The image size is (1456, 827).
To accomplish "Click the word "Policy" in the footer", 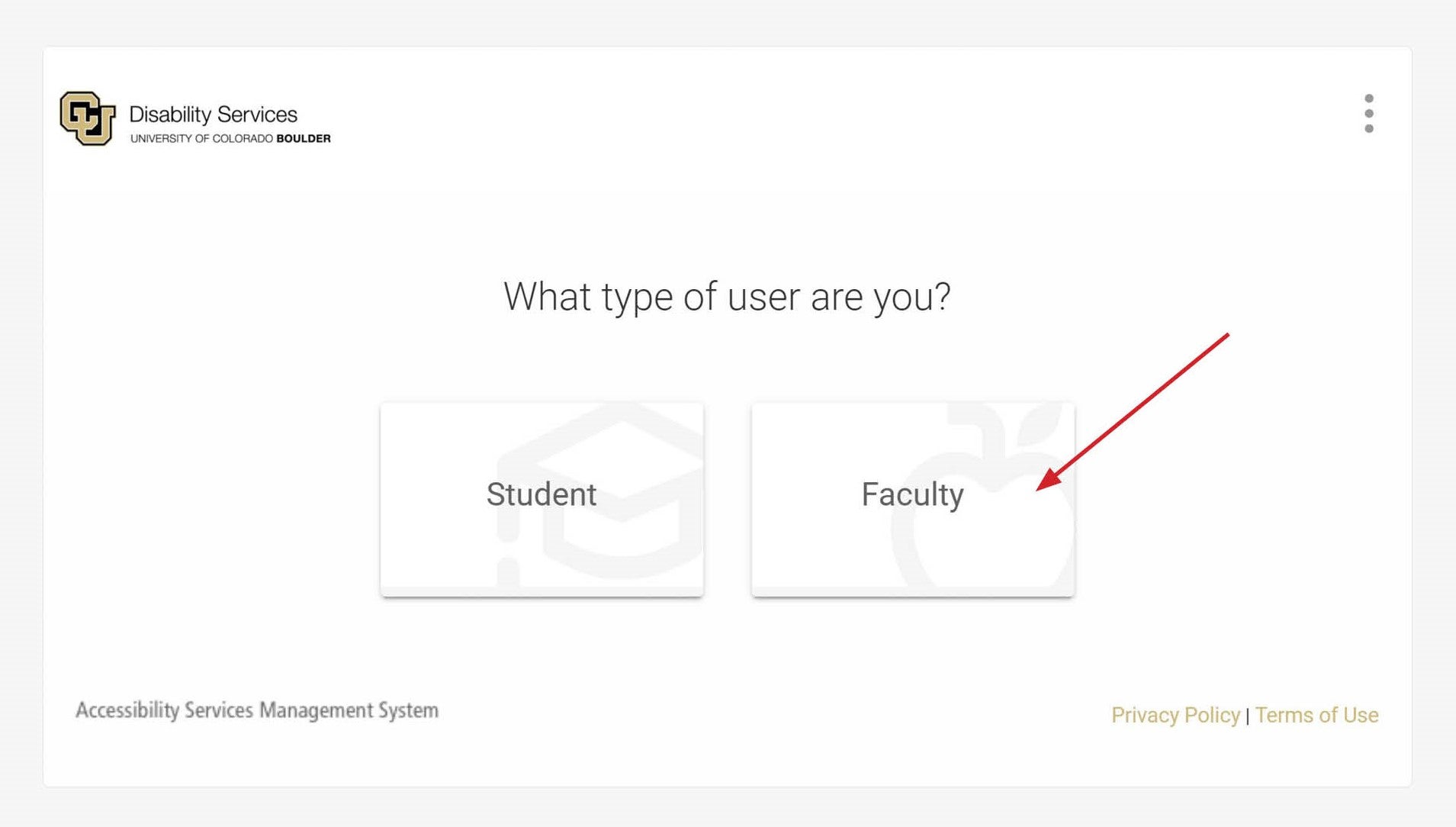I will (x=1212, y=715).
